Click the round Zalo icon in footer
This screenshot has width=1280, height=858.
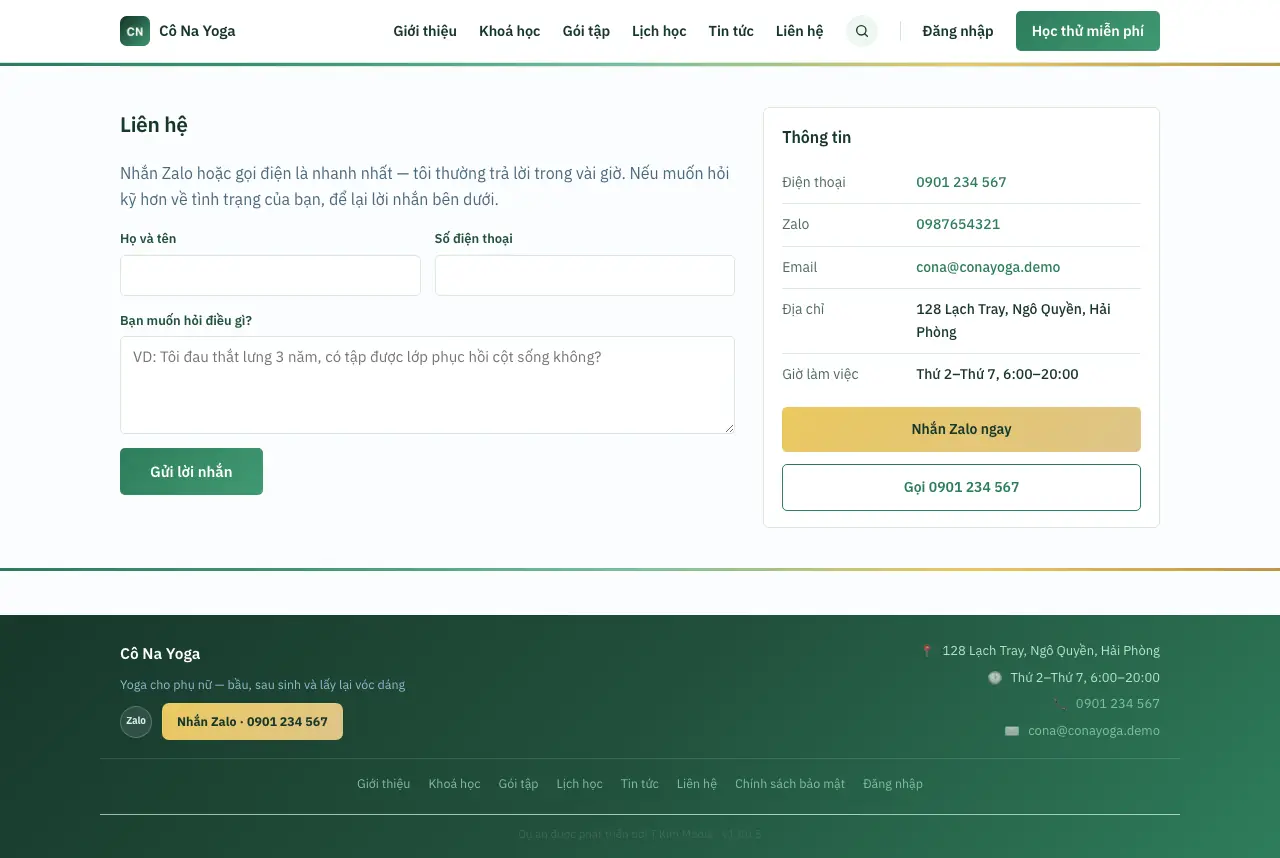coord(136,721)
